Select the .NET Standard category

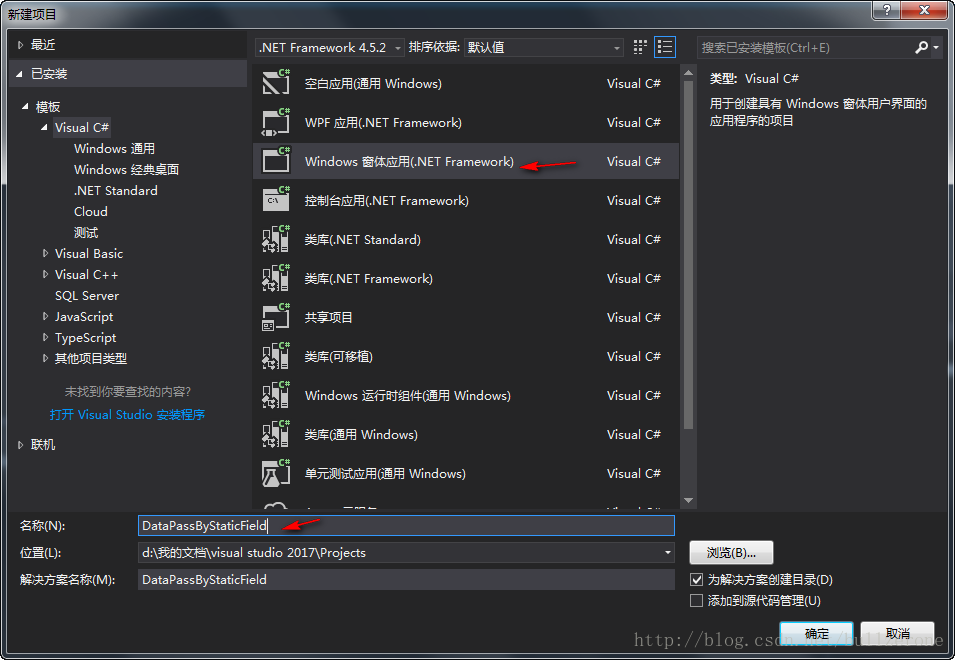tap(116, 191)
